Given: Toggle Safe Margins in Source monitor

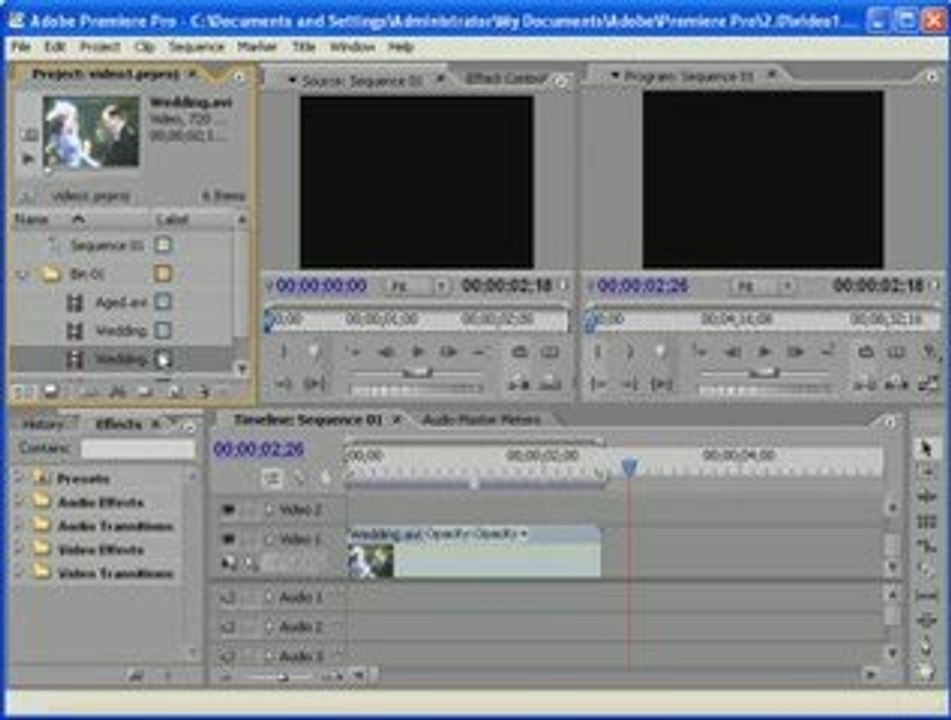Looking at the screenshot, I should click(549, 351).
